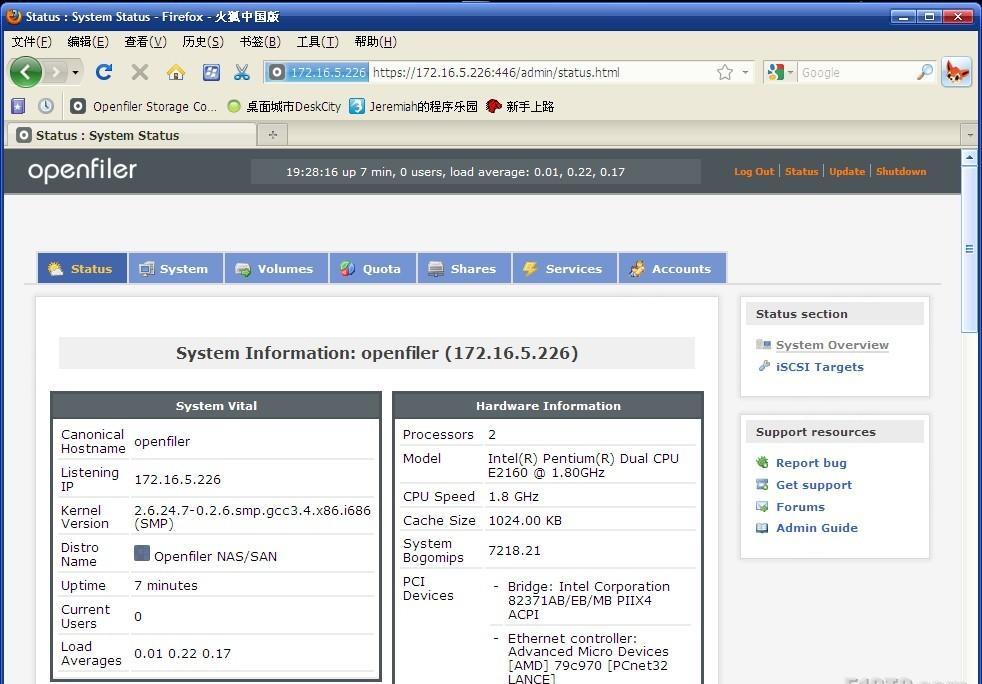This screenshot has width=982, height=684.
Task: Open the 编辑(E) menu
Action: (88, 42)
